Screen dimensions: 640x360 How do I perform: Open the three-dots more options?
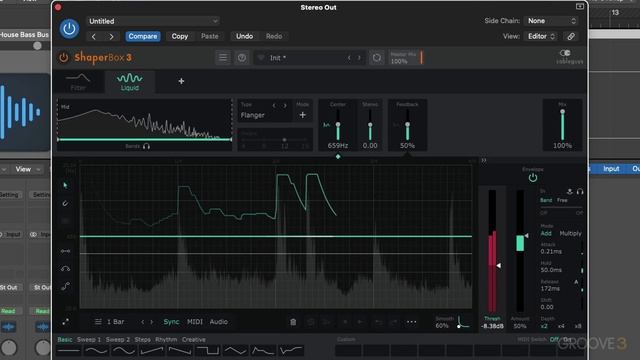(x=411, y=322)
